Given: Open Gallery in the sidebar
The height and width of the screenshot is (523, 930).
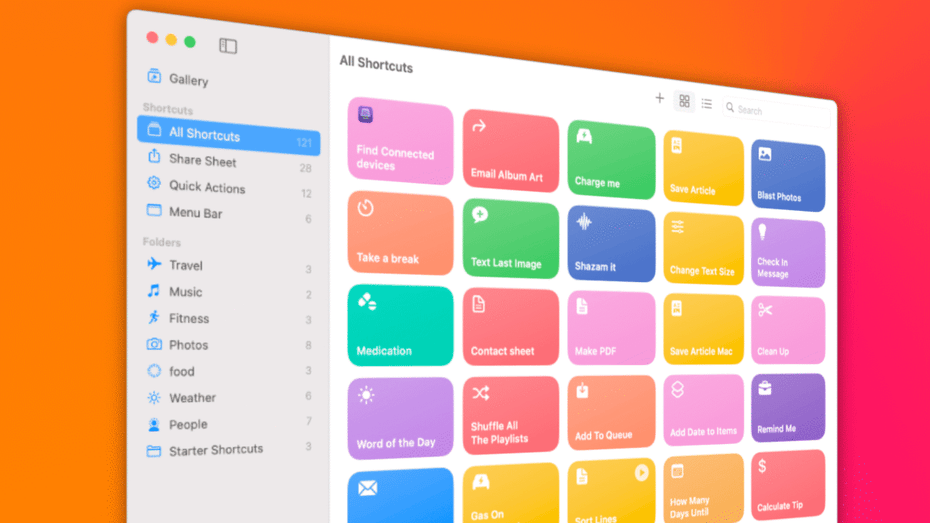Looking at the screenshot, I should point(187,80).
